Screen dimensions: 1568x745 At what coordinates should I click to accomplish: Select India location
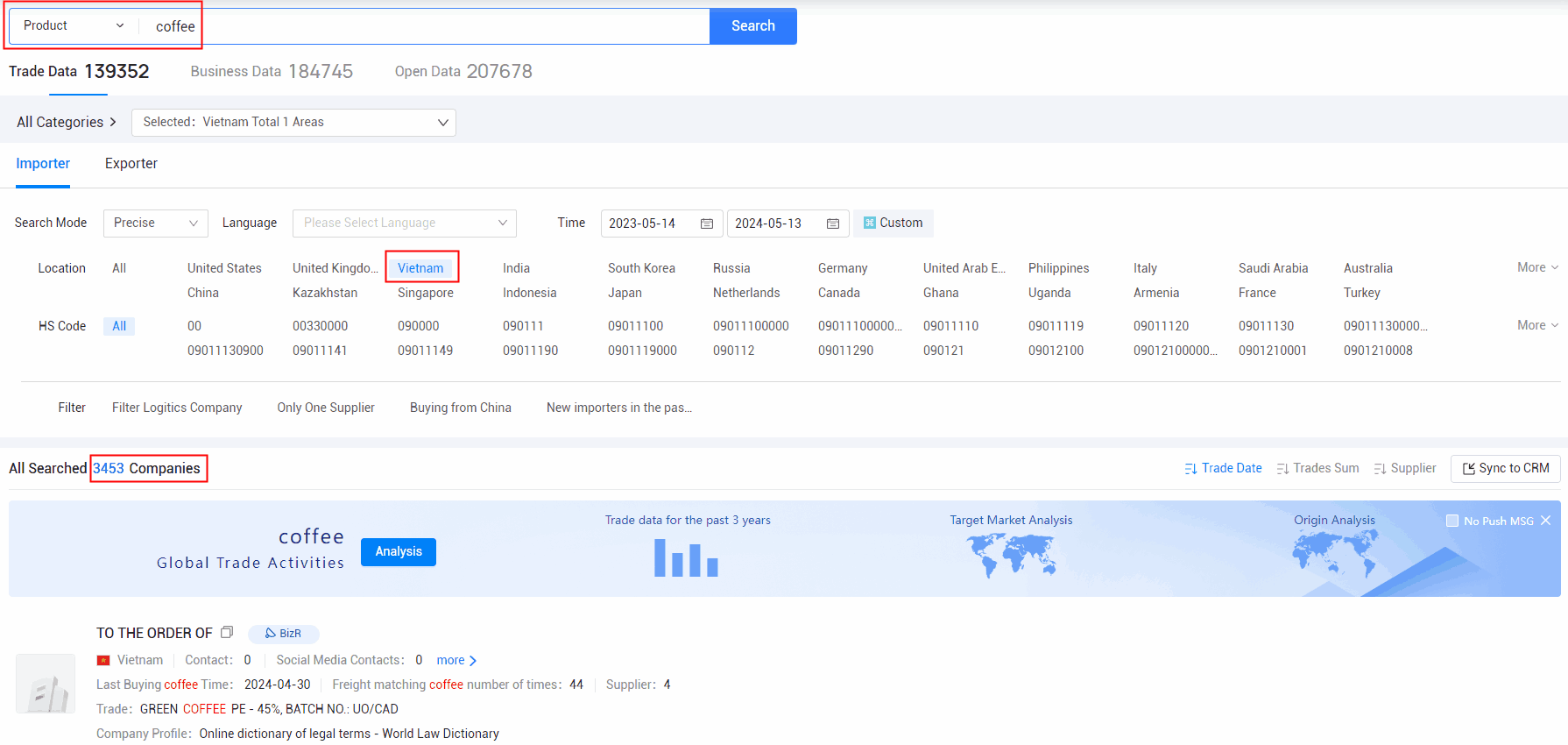tap(516, 268)
